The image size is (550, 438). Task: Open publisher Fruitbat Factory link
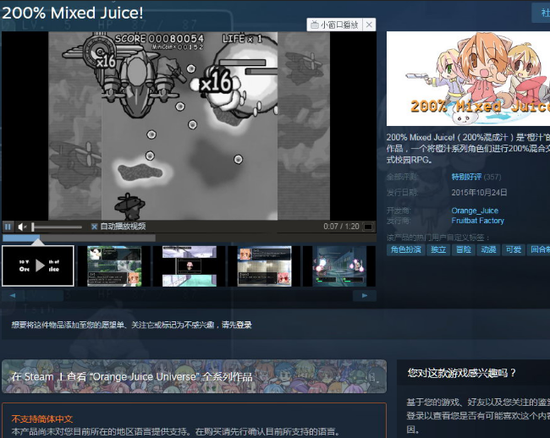point(477,221)
